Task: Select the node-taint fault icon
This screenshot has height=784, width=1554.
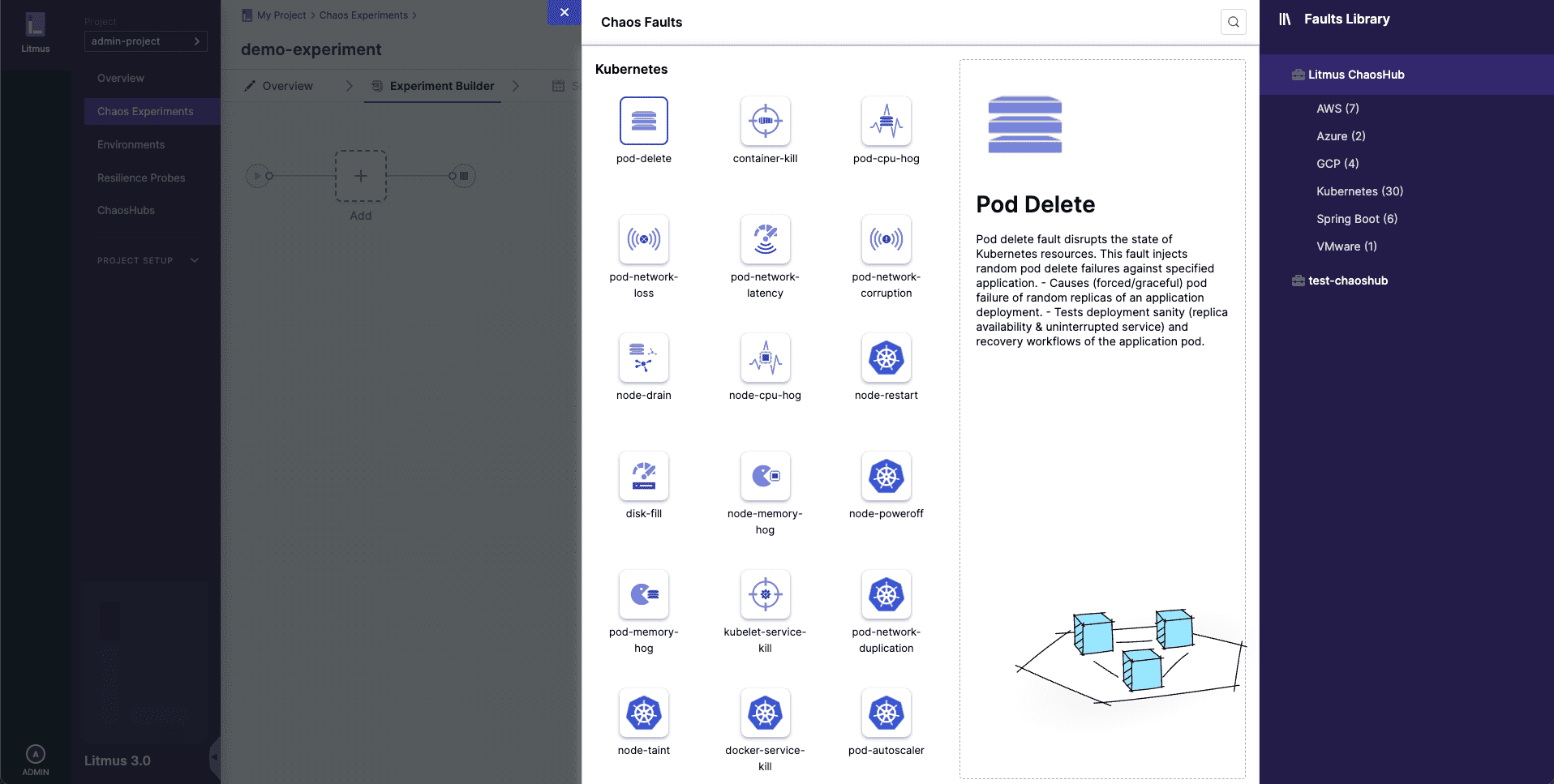Action: point(644,713)
